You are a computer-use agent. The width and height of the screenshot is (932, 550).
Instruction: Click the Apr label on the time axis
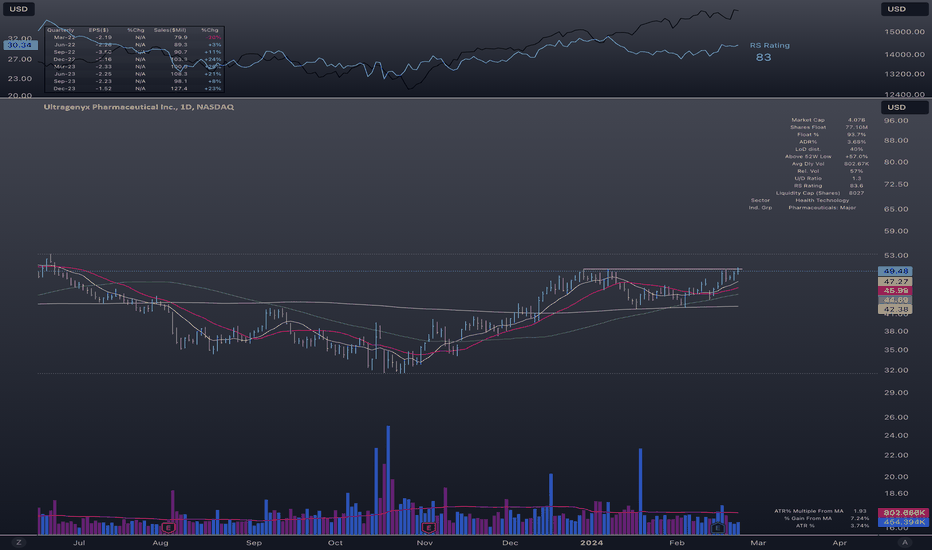pos(839,542)
